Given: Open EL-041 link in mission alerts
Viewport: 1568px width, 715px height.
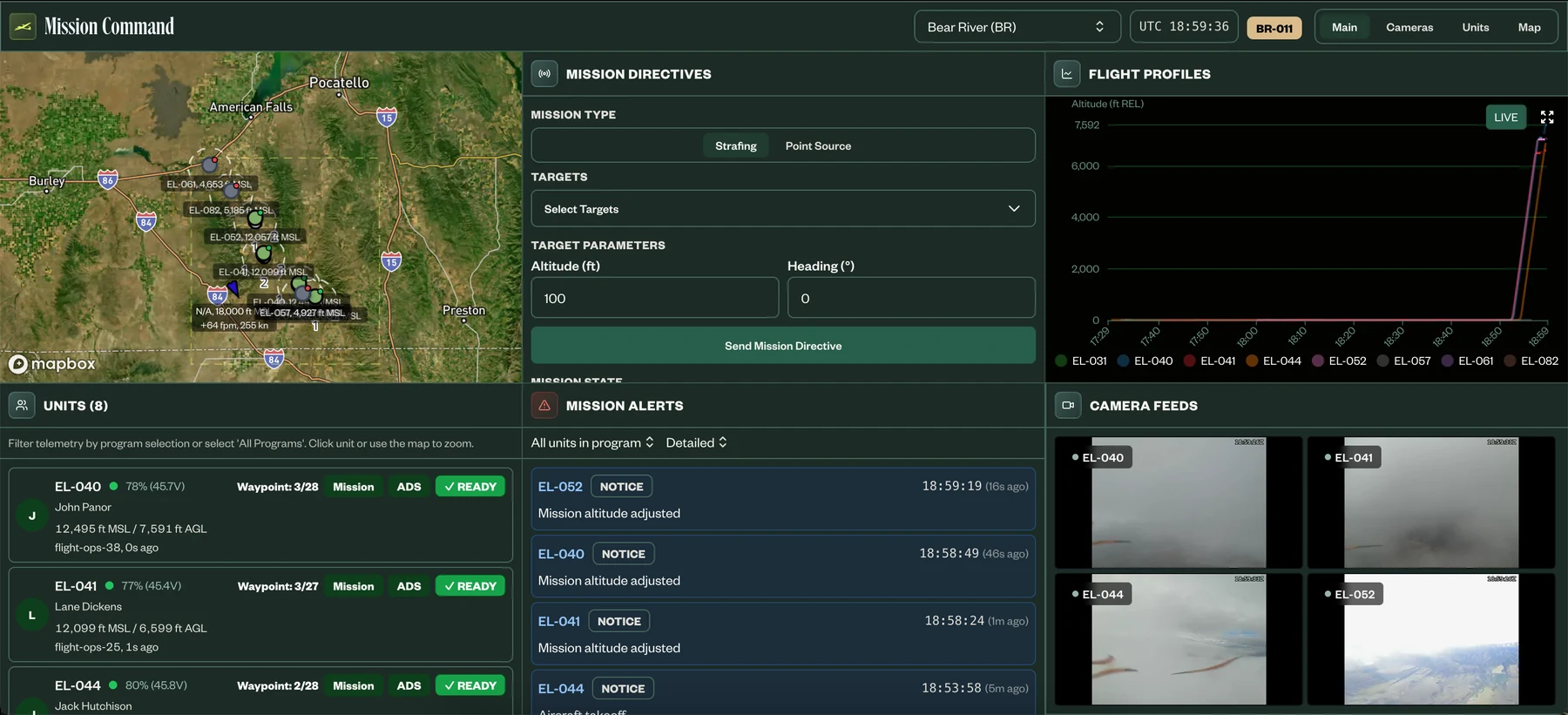Looking at the screenshot, I should [x=558, y=621].
